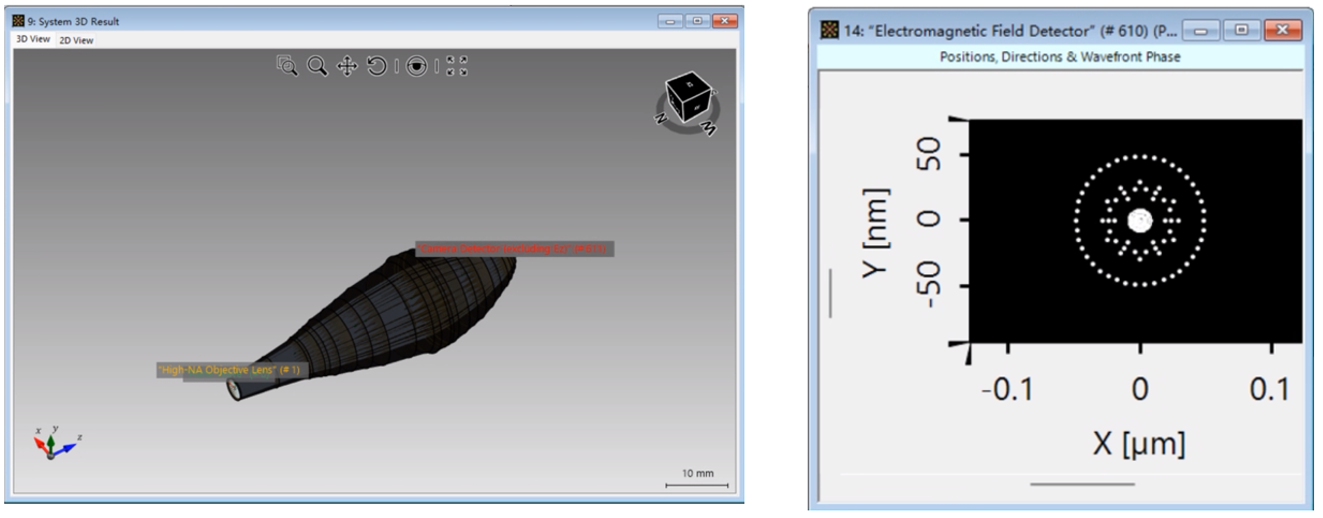Click the Electromagnetic Field Detector window icon

[x=829, y=30]
